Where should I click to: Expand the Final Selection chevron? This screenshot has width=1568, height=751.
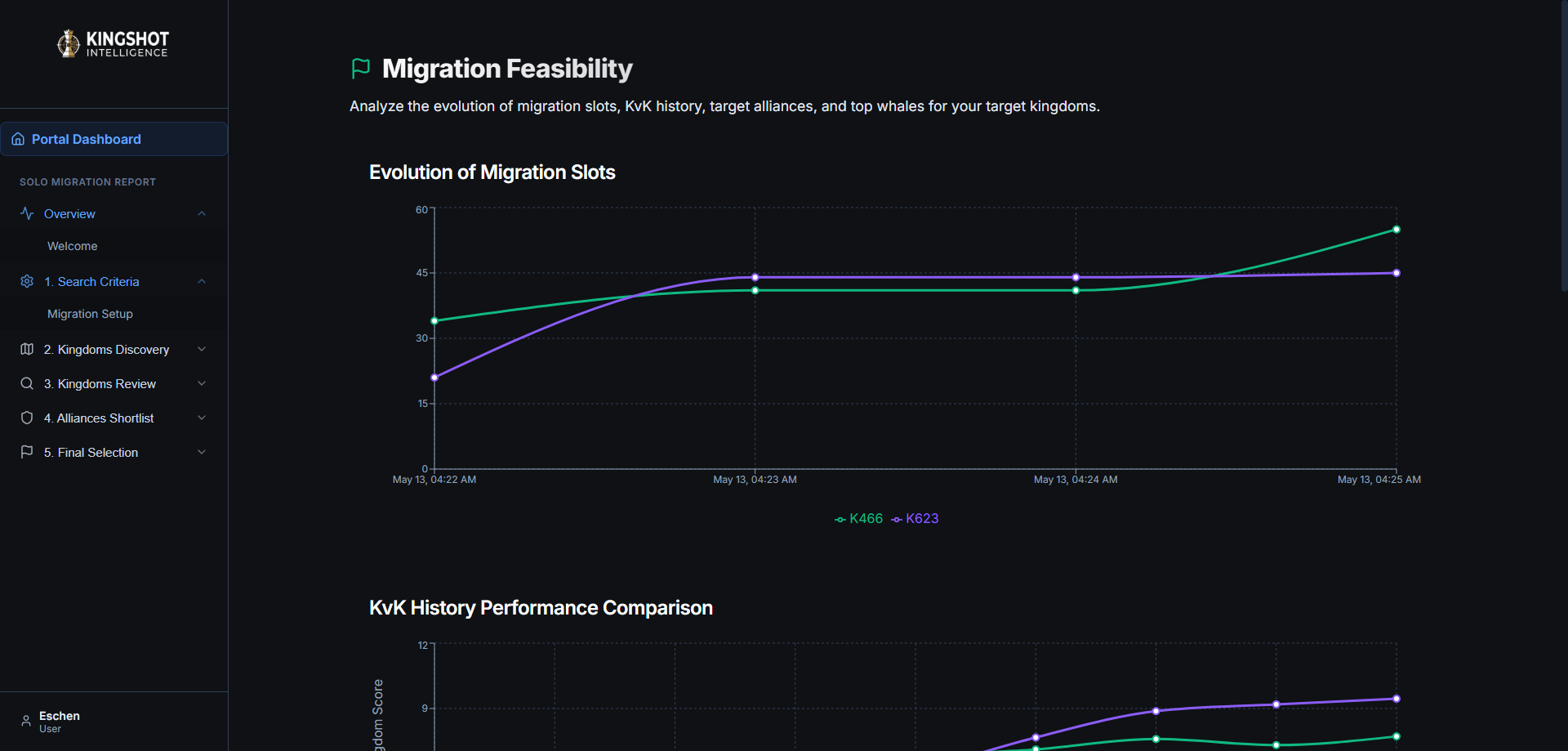pos(202,452)
